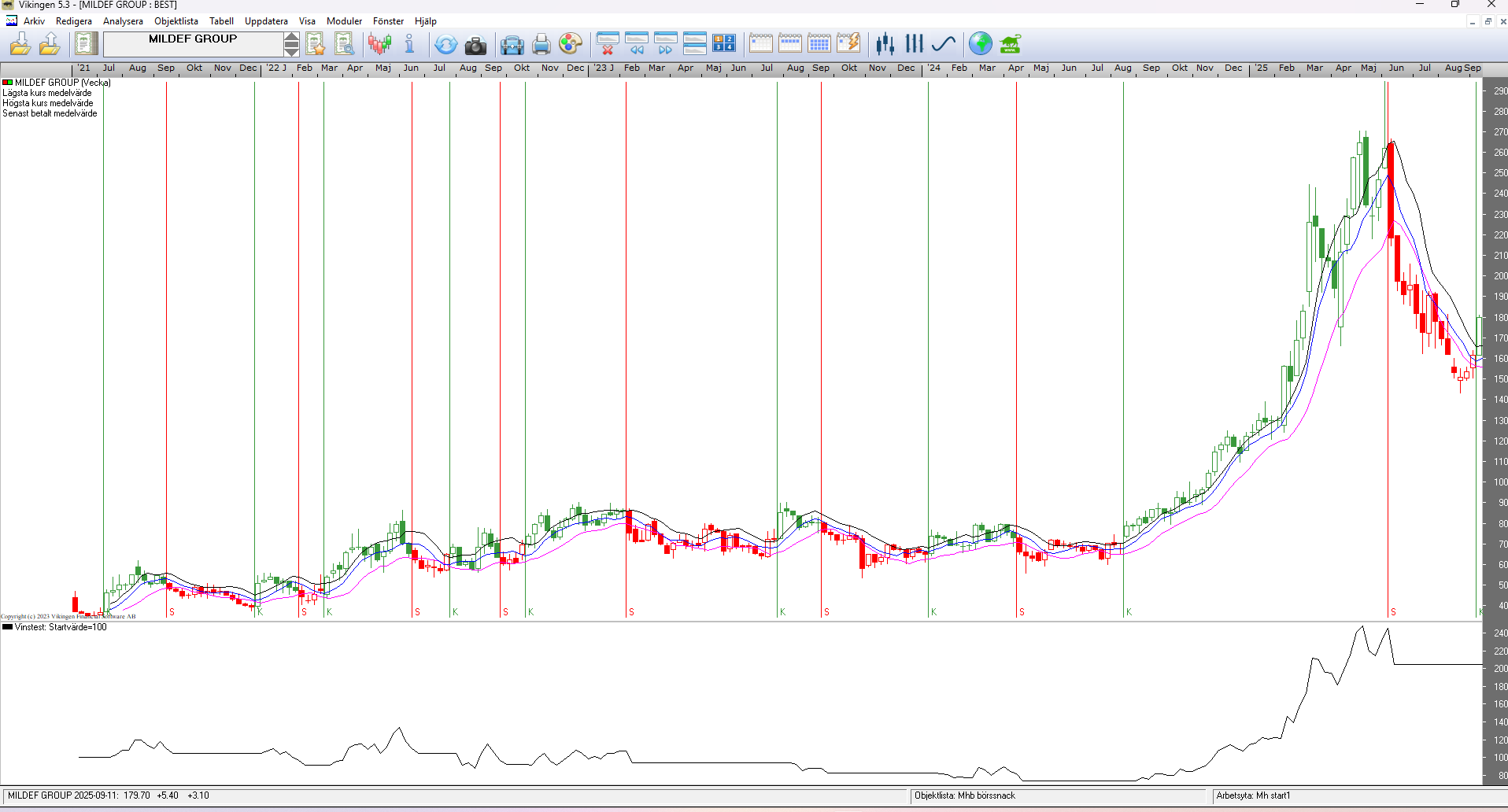1508x812 pixels.
Task: Select intraday calendar lightning icon
Action: 848,43
